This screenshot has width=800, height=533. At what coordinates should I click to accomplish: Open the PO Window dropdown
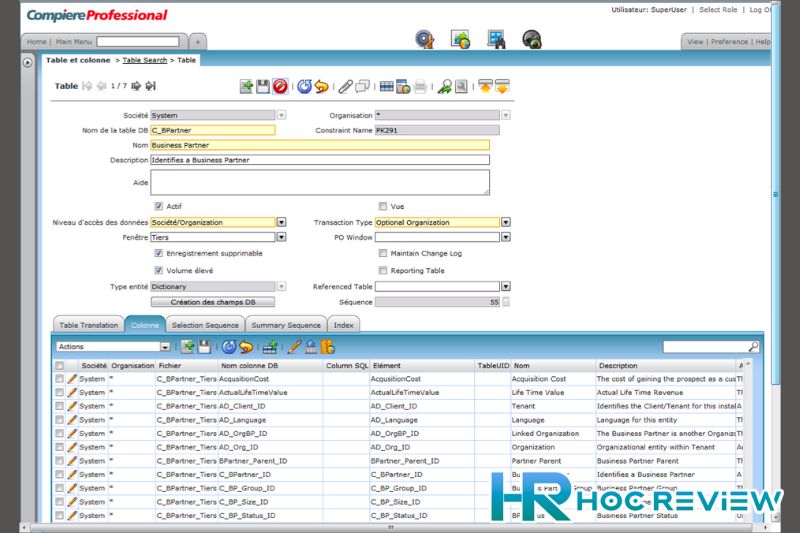pos(506,237)
